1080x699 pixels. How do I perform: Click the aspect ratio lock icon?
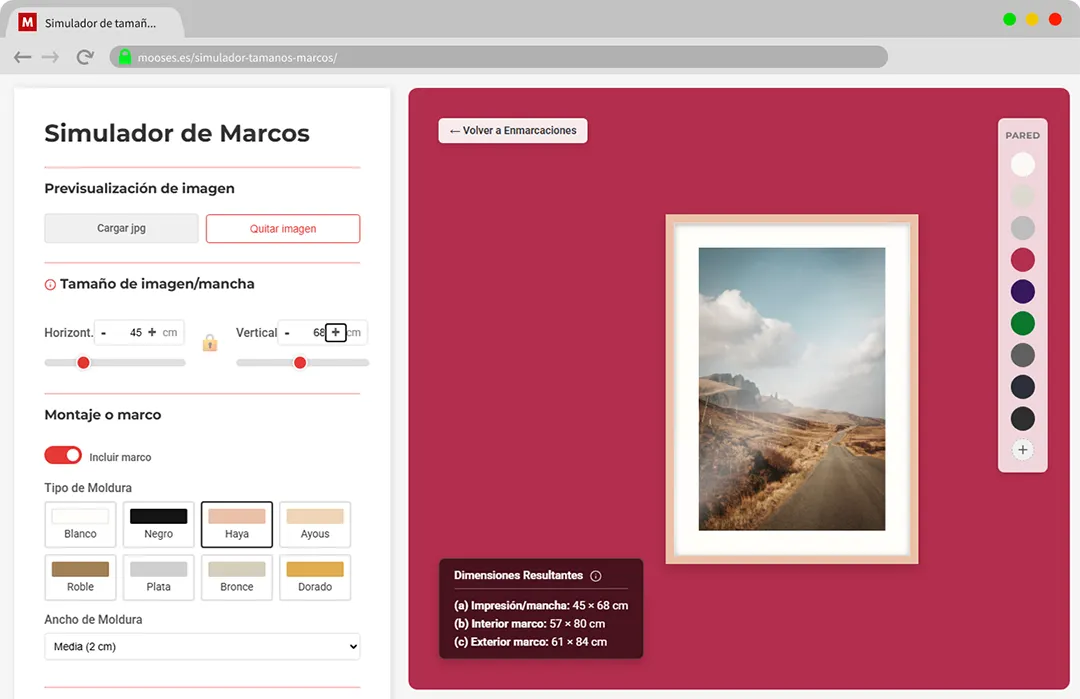click(x=210, y=342)
